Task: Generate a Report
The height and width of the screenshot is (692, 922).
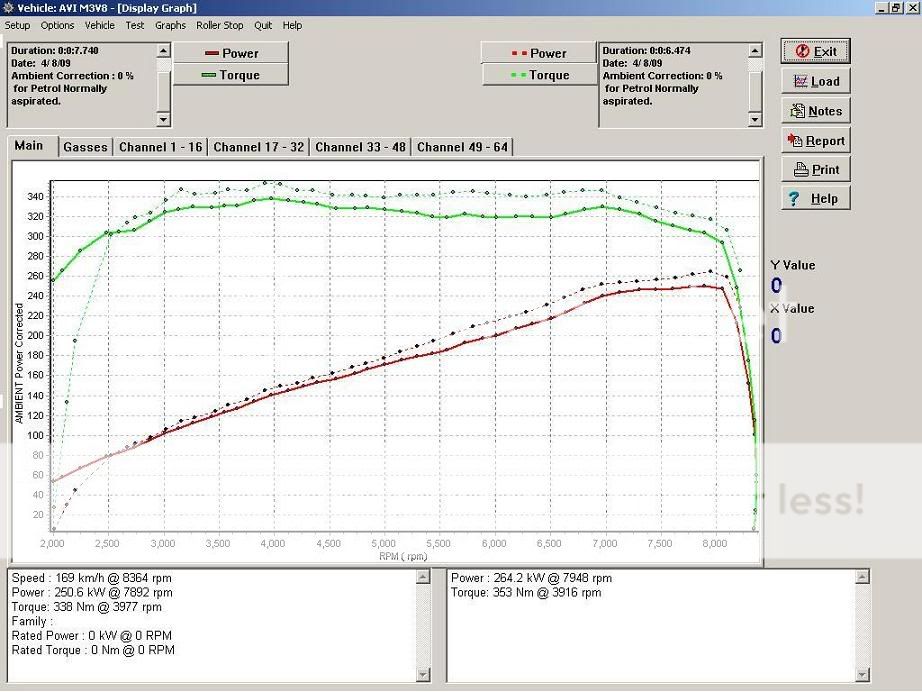Action: (x=816, y=141)
